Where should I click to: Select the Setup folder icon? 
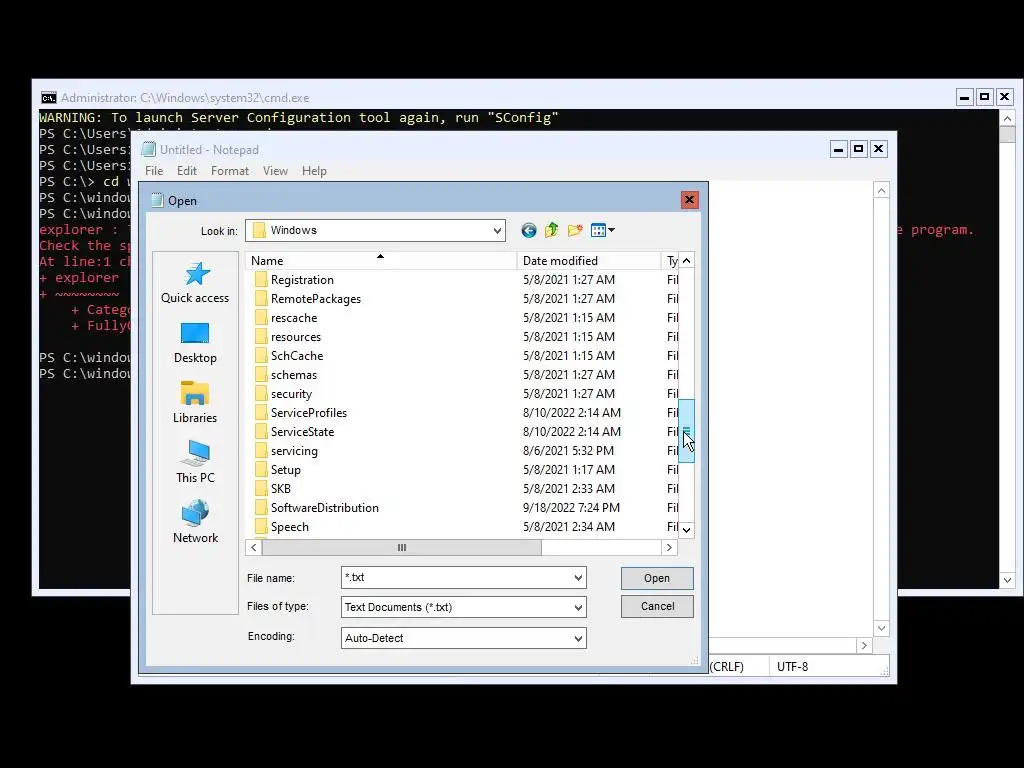click(261, 469)
